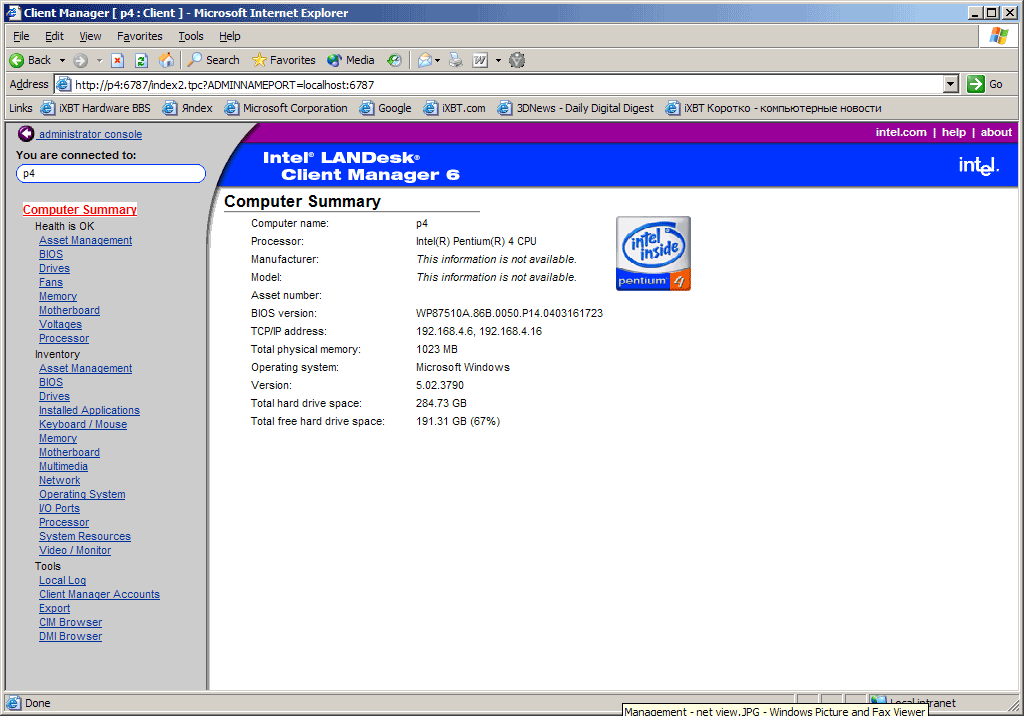
Task: Click the Forward arrow toolbar icon
Action: click(80, 60)
